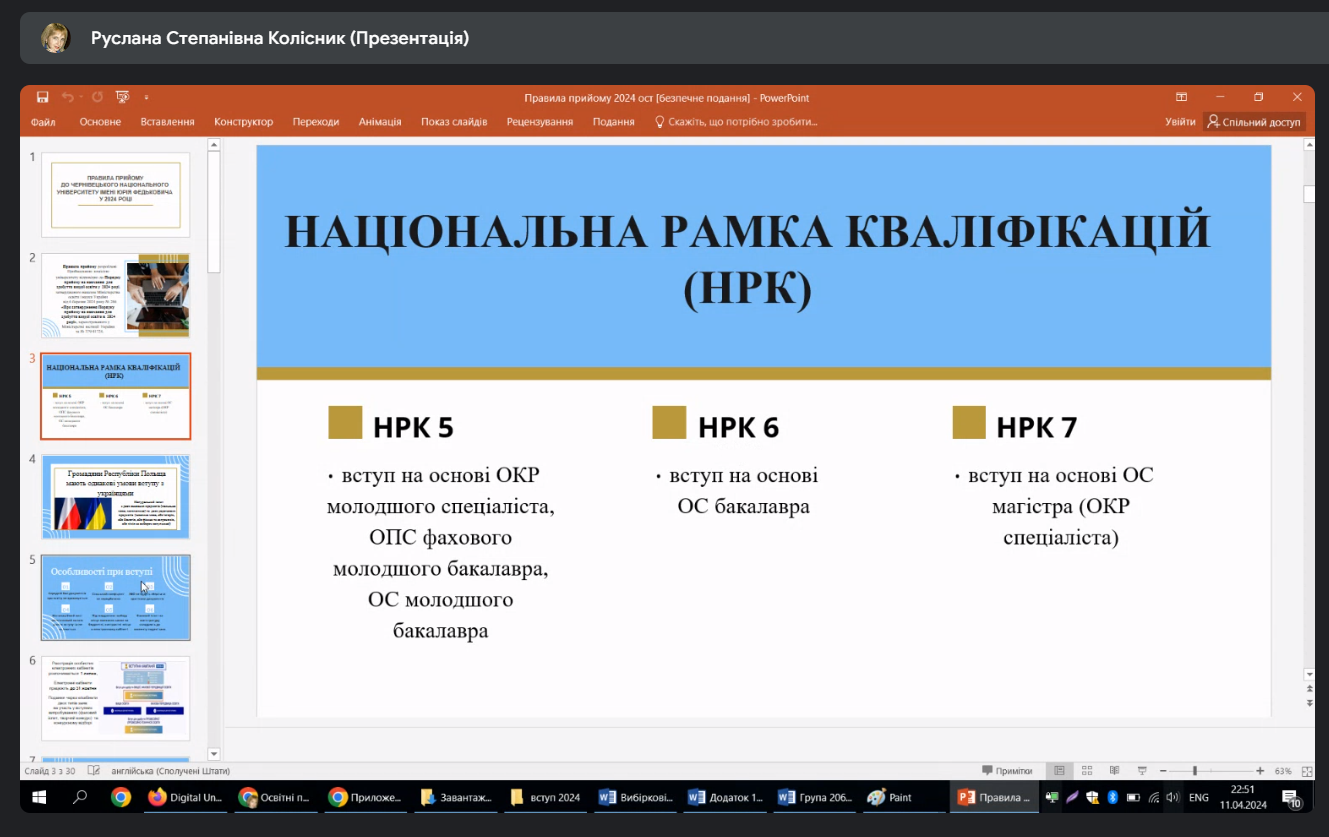
Task: Click the 'НРК 5' heading on slide
Action: coord(413,428)
